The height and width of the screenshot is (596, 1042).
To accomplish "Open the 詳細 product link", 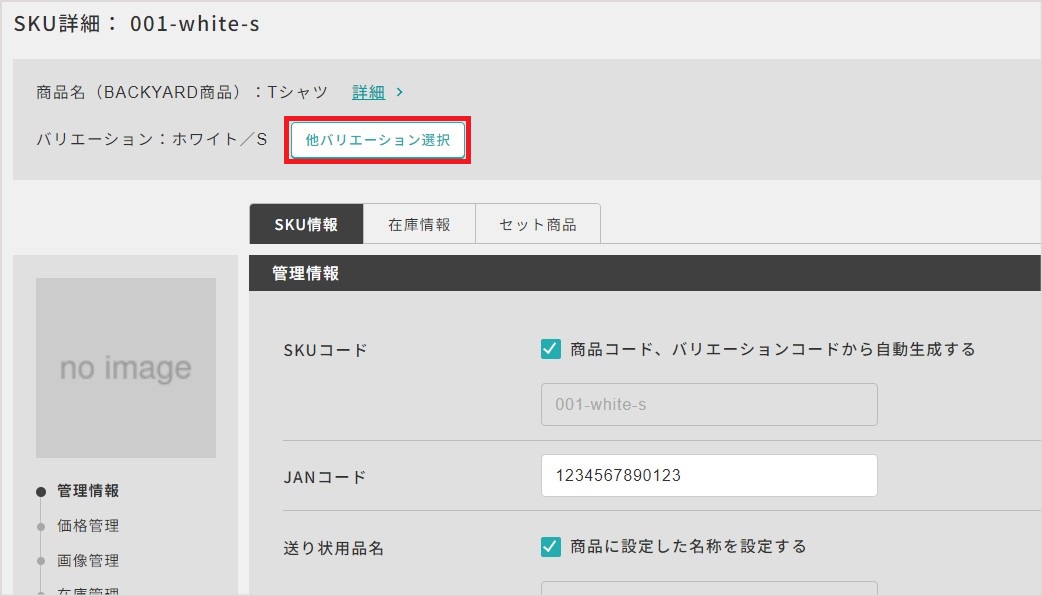I will (x=368, y=92).
